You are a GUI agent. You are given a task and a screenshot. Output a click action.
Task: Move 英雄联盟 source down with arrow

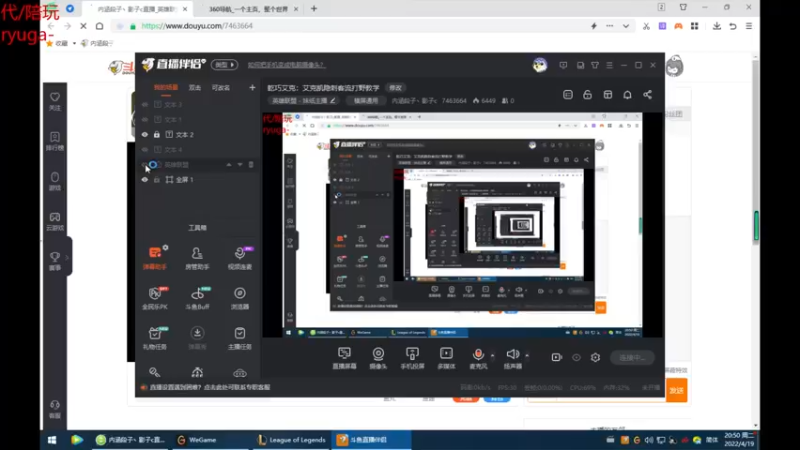[x=240, y=165]
